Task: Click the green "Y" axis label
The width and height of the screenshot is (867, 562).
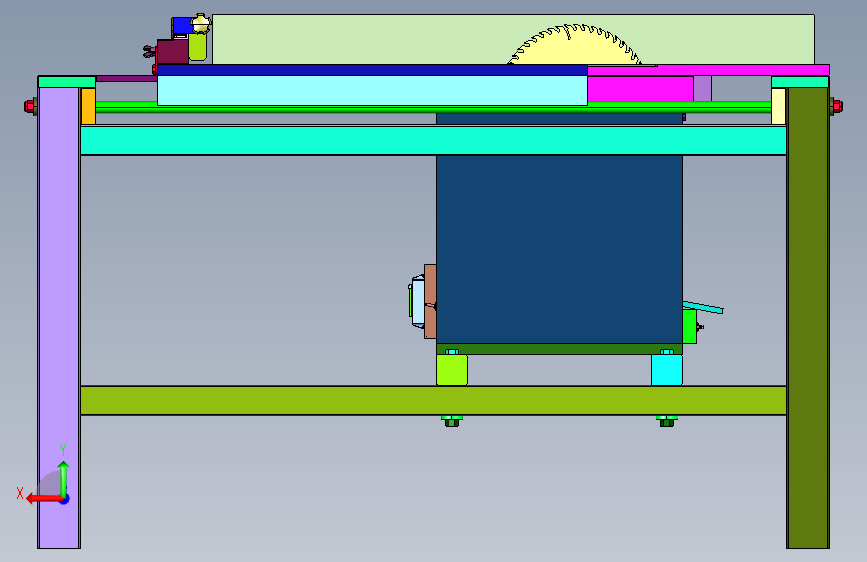Action: tap(63, 450)
